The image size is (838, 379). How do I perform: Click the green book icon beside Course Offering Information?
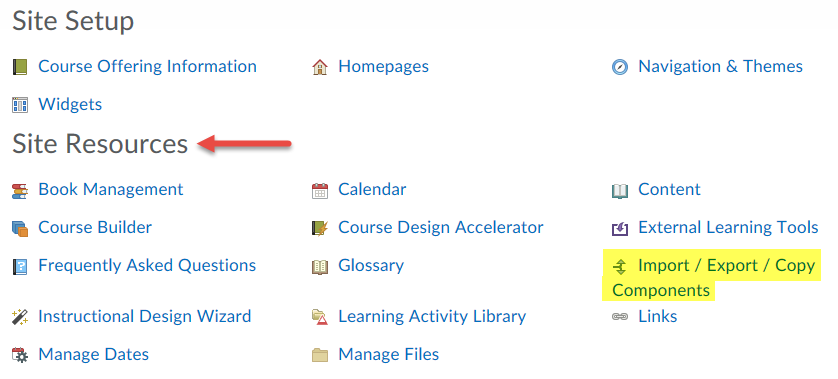(20, 67)
